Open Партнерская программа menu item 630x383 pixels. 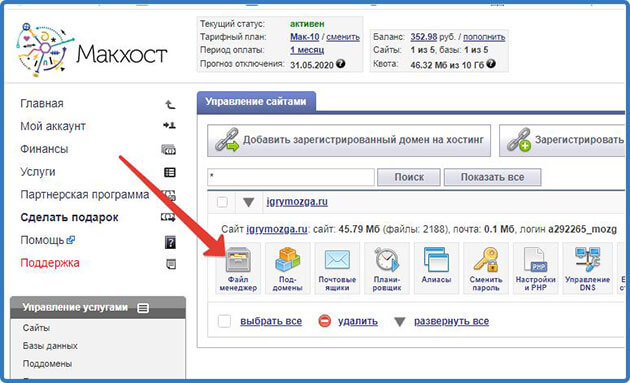(85, 195)
